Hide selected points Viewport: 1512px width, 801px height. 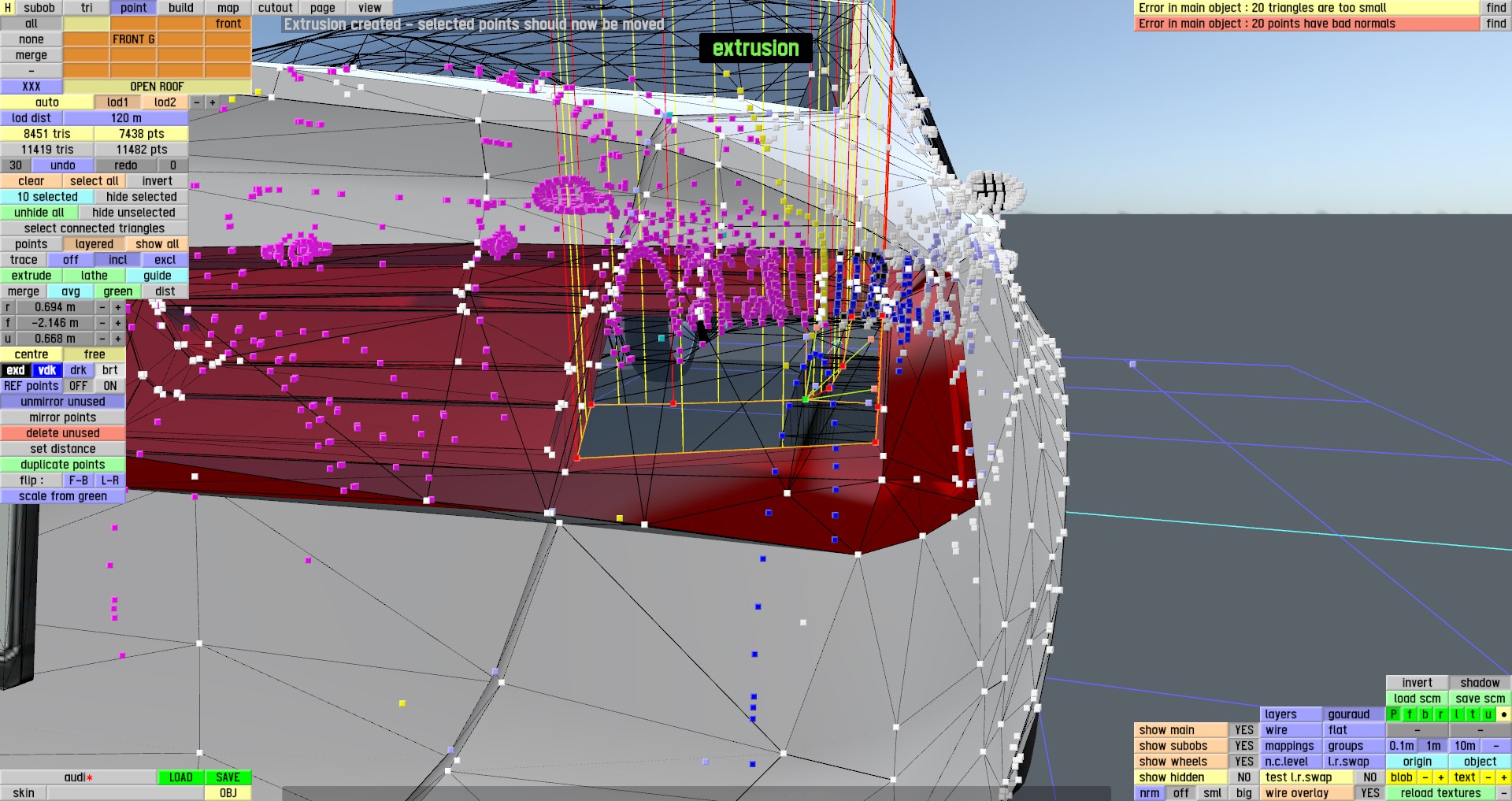tap(142, 197)
